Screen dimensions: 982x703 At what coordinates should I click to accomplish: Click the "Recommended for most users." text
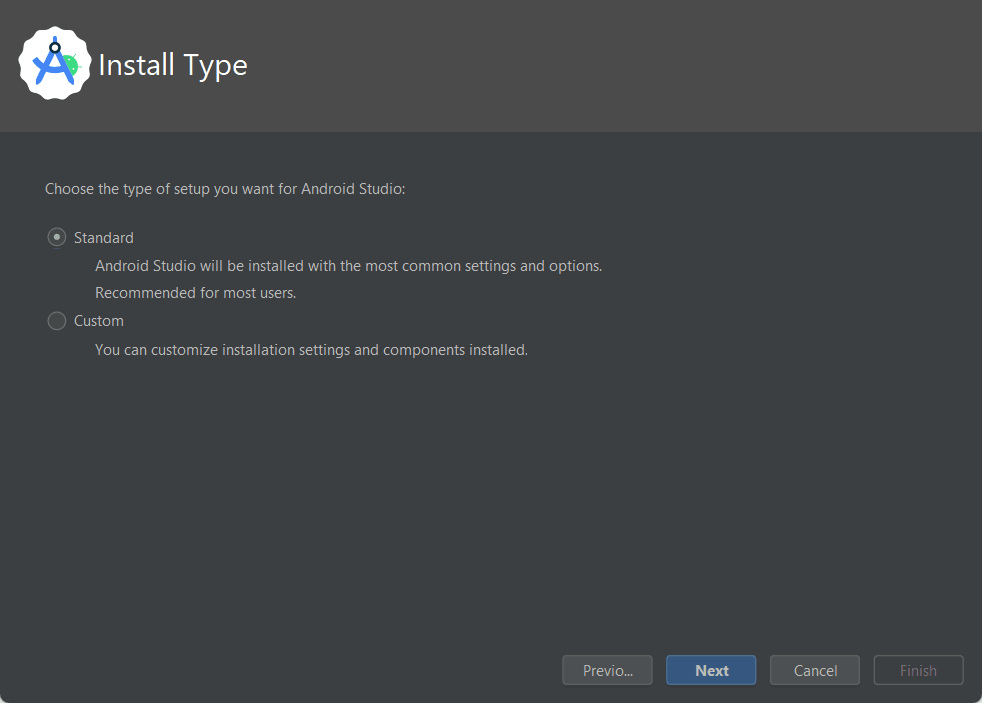[196, 293]
